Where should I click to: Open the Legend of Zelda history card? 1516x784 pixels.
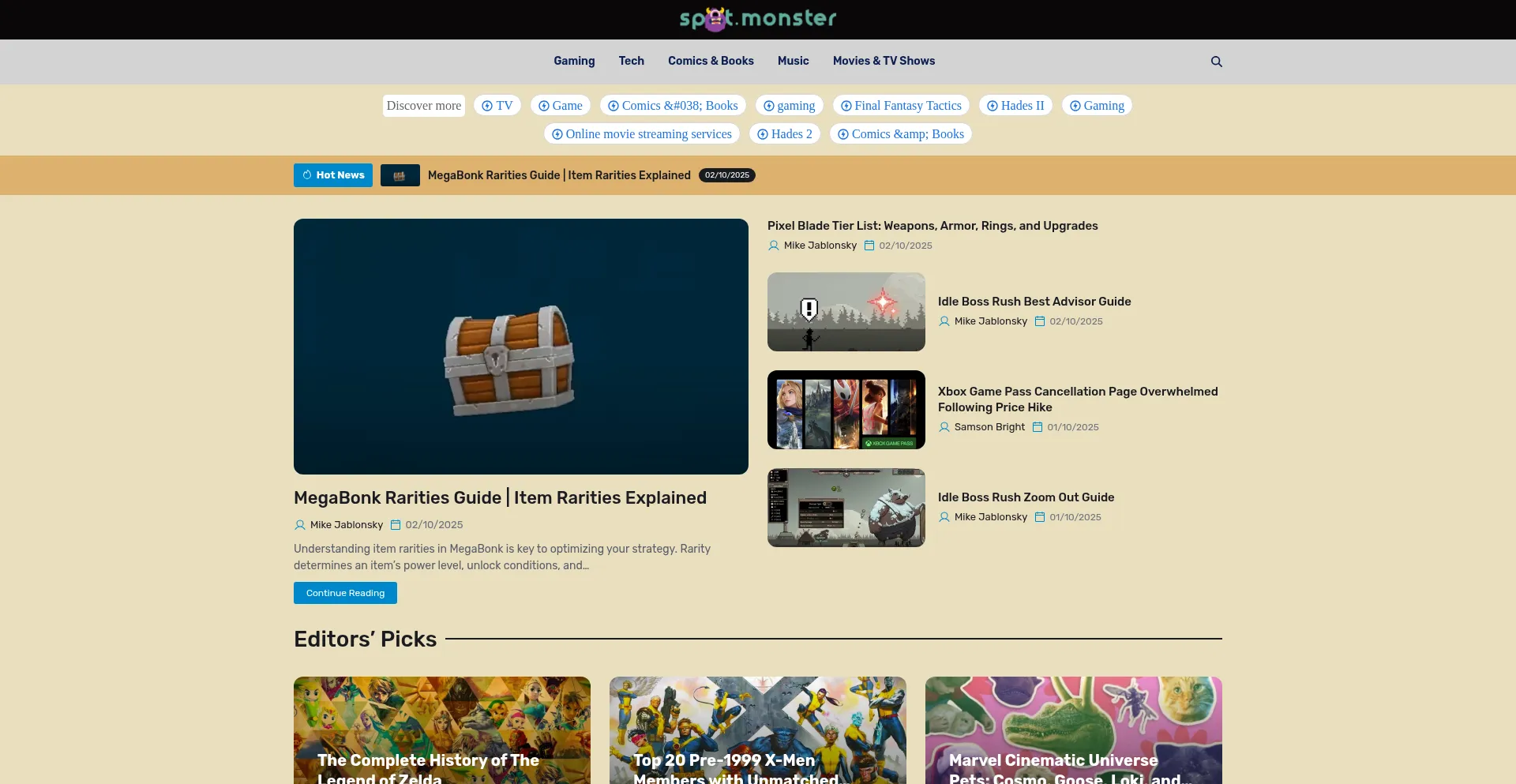pos(441,730)
